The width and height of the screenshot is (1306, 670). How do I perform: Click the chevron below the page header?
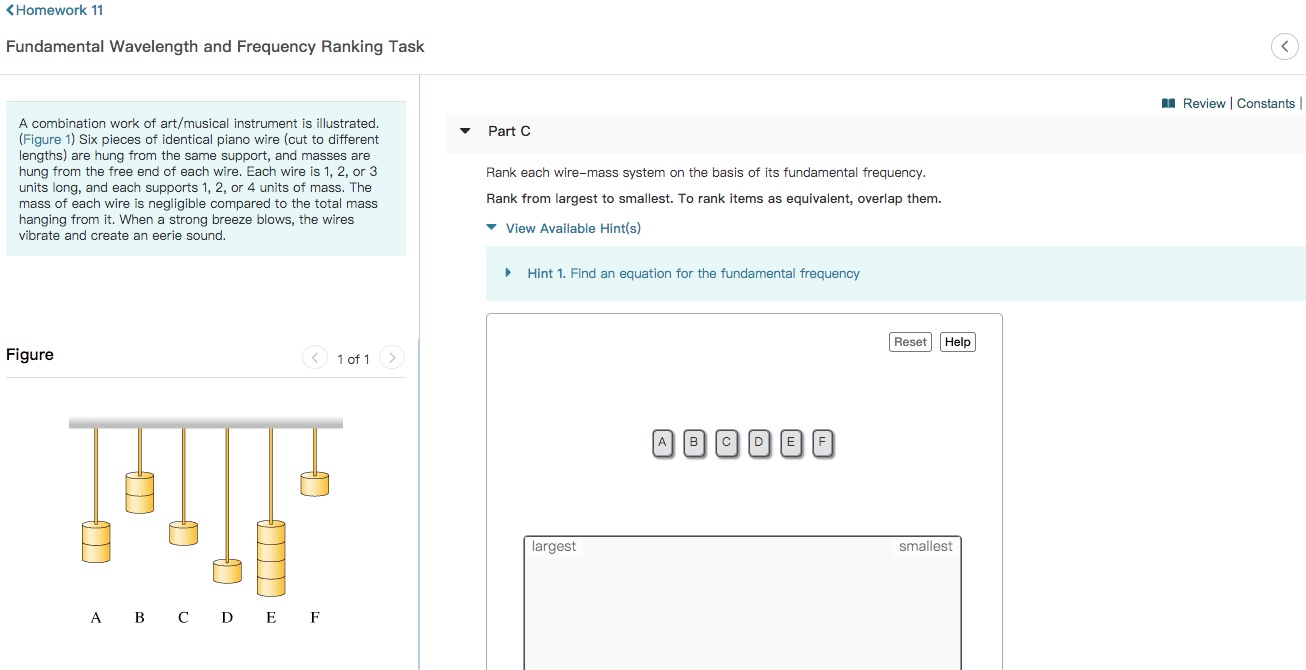(x=1284, y=46)
